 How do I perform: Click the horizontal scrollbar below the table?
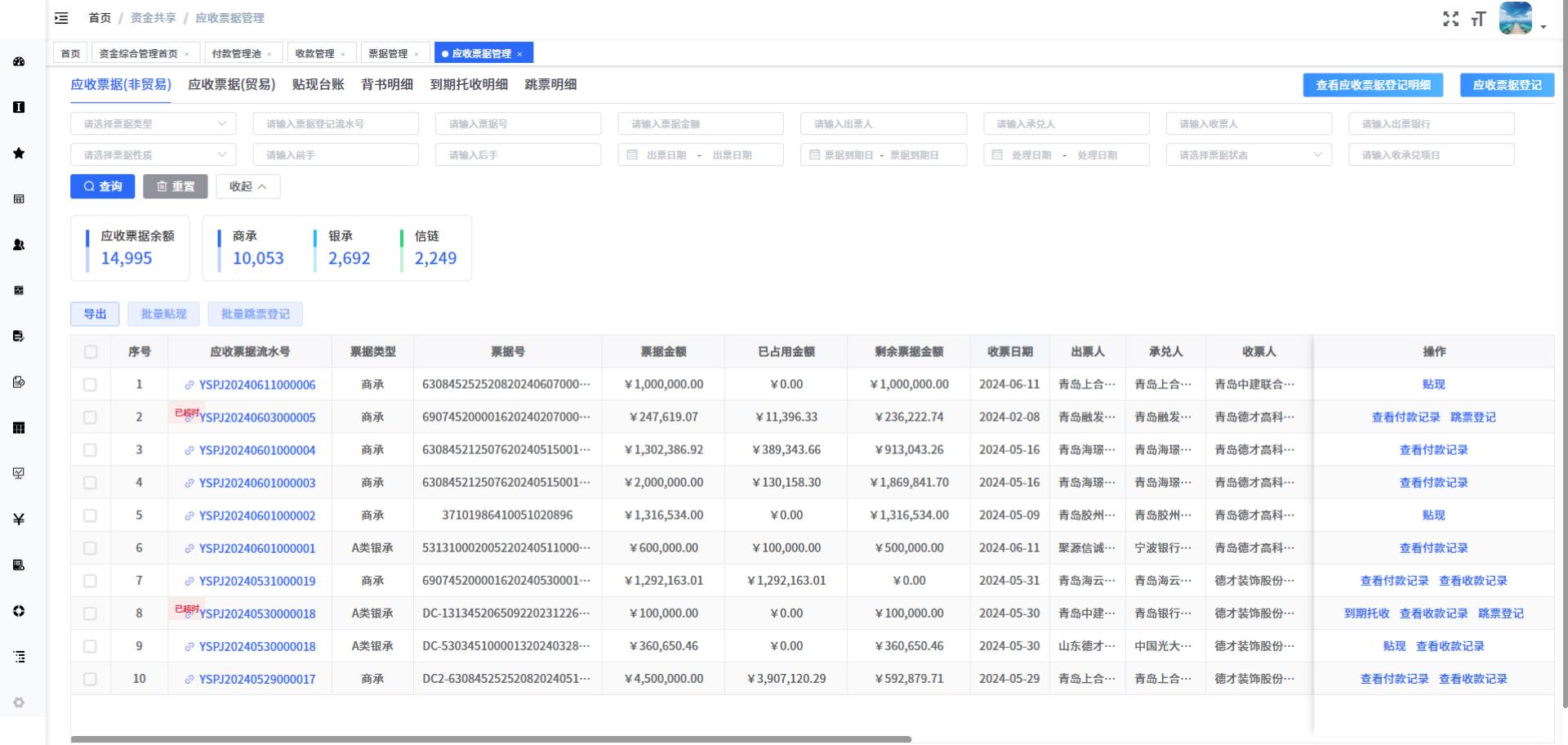490,739
